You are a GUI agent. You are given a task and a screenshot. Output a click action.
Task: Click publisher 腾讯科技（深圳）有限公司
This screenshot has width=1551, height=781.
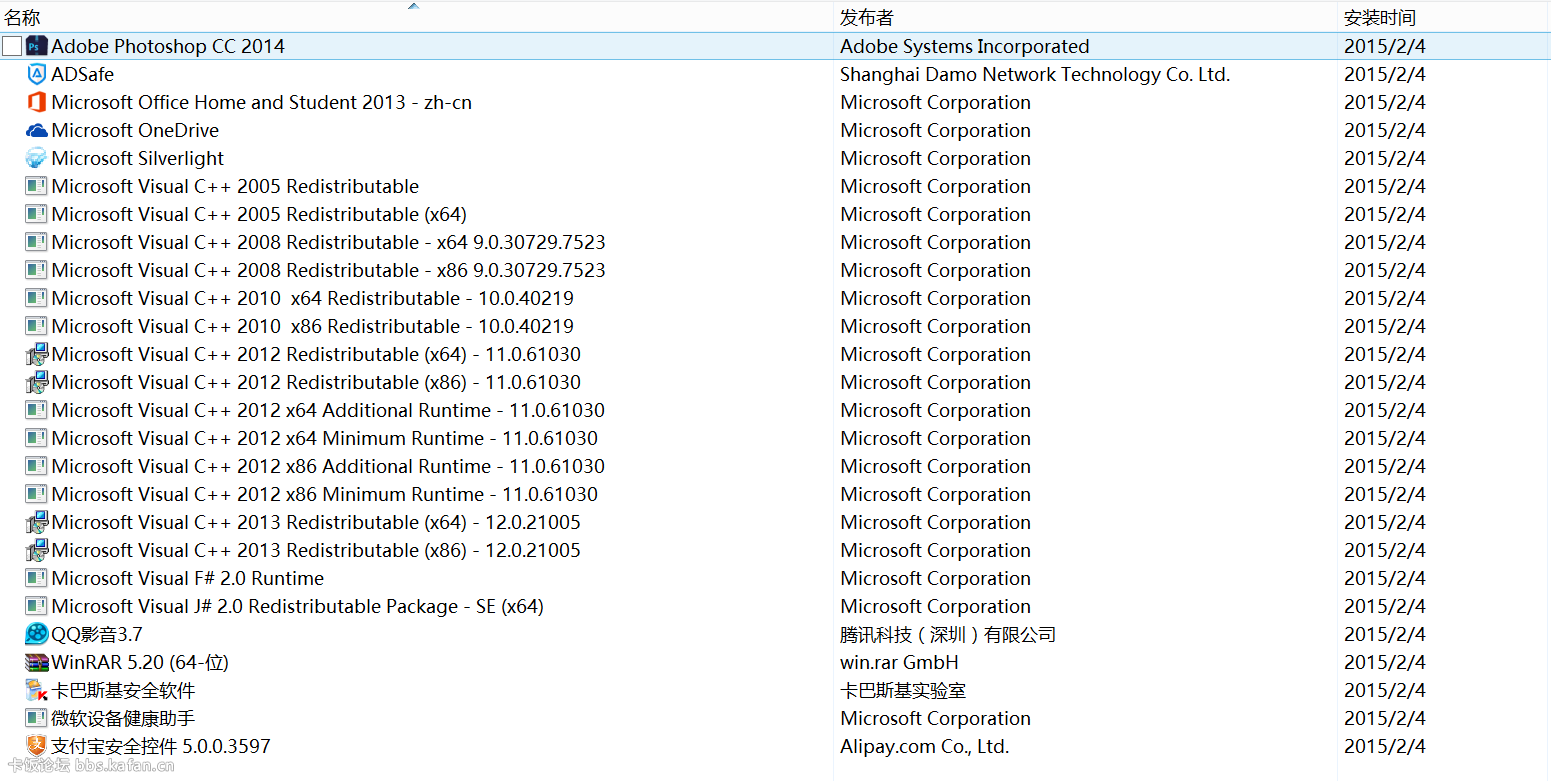[948, 634]
